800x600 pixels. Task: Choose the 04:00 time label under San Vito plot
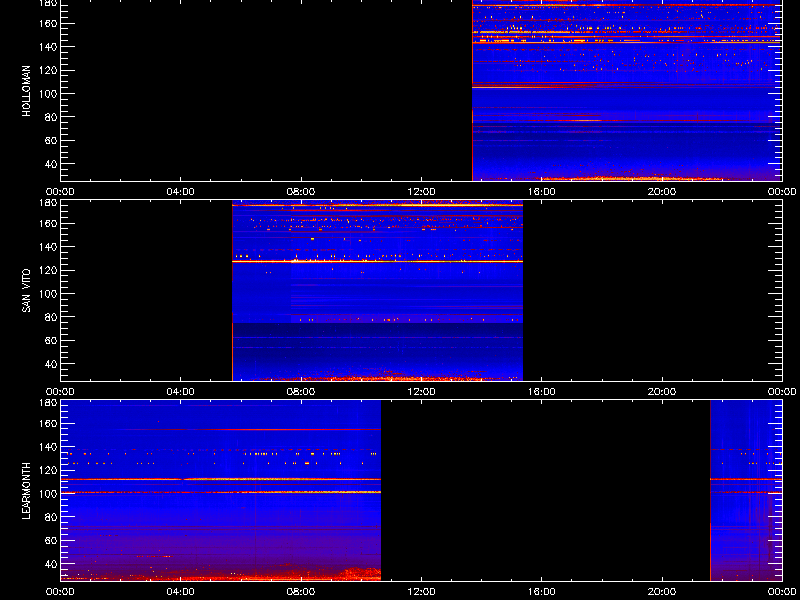click(181, 392)
